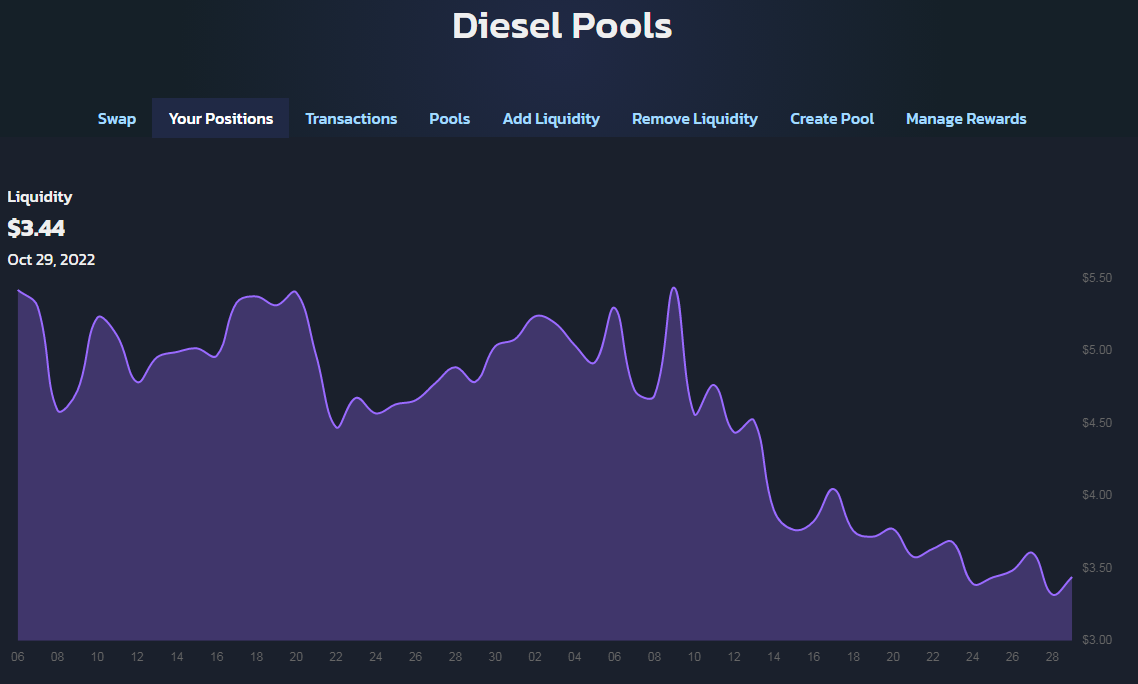
Task: Click the $5.00 axis label
Action: (x=1097, y=350)
